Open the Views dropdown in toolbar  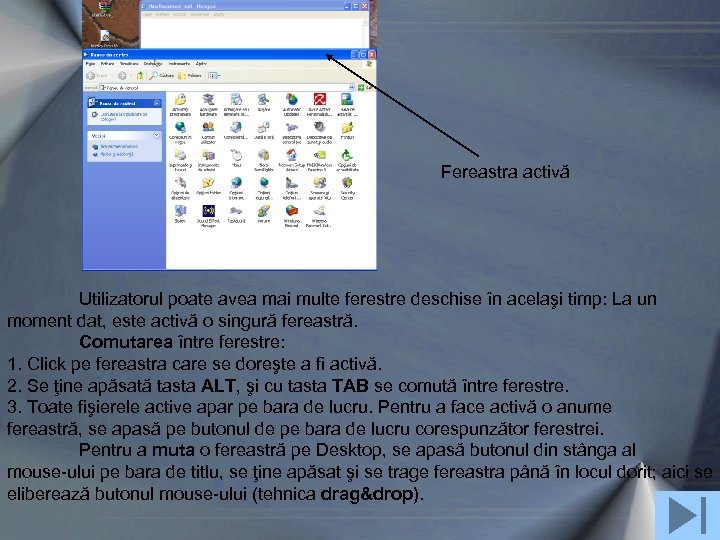[x=214, y=75]
